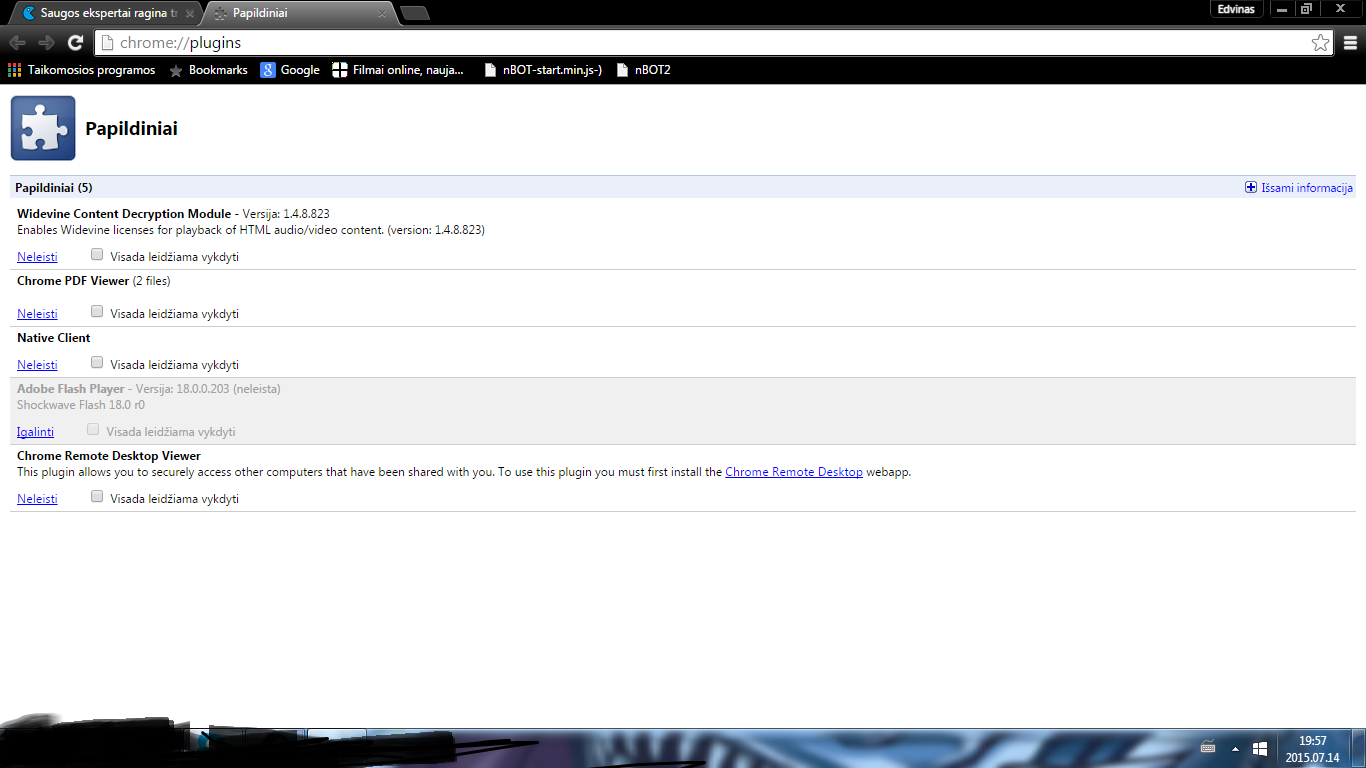
Task: Close the Papildiniai tab
Action: [x=381, y=14]
